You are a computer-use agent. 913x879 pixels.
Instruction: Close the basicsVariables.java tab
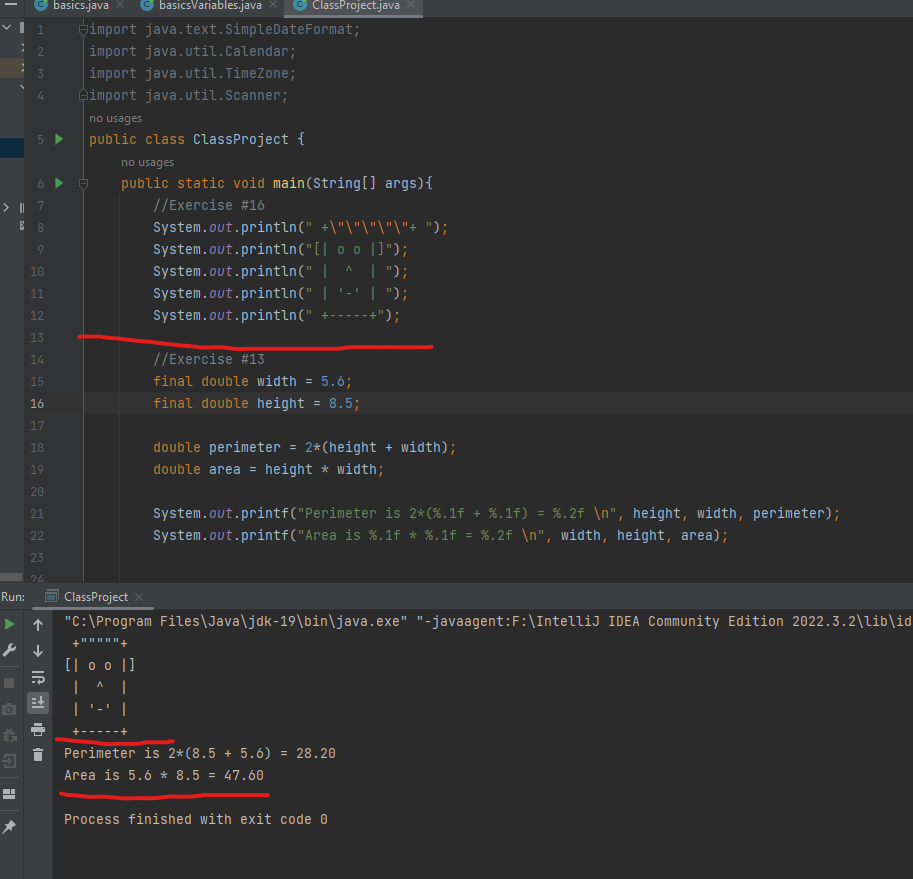(273, 5)
